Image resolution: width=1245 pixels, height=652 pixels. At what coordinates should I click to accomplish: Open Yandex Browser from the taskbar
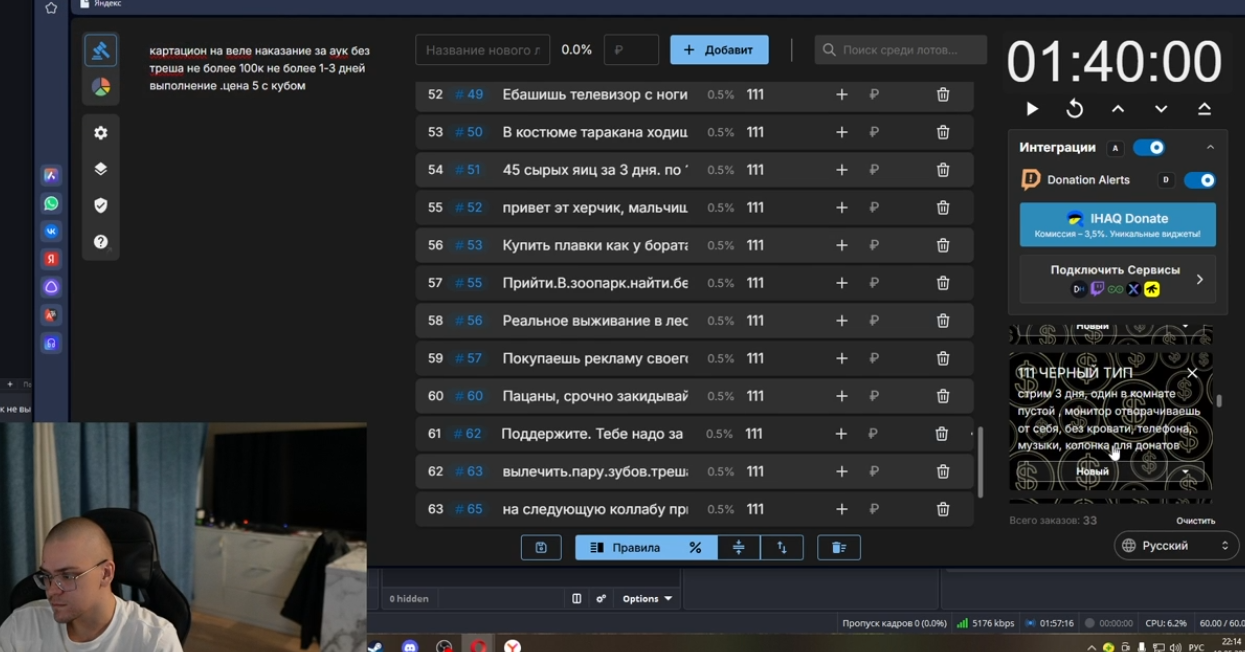point(512,646)
